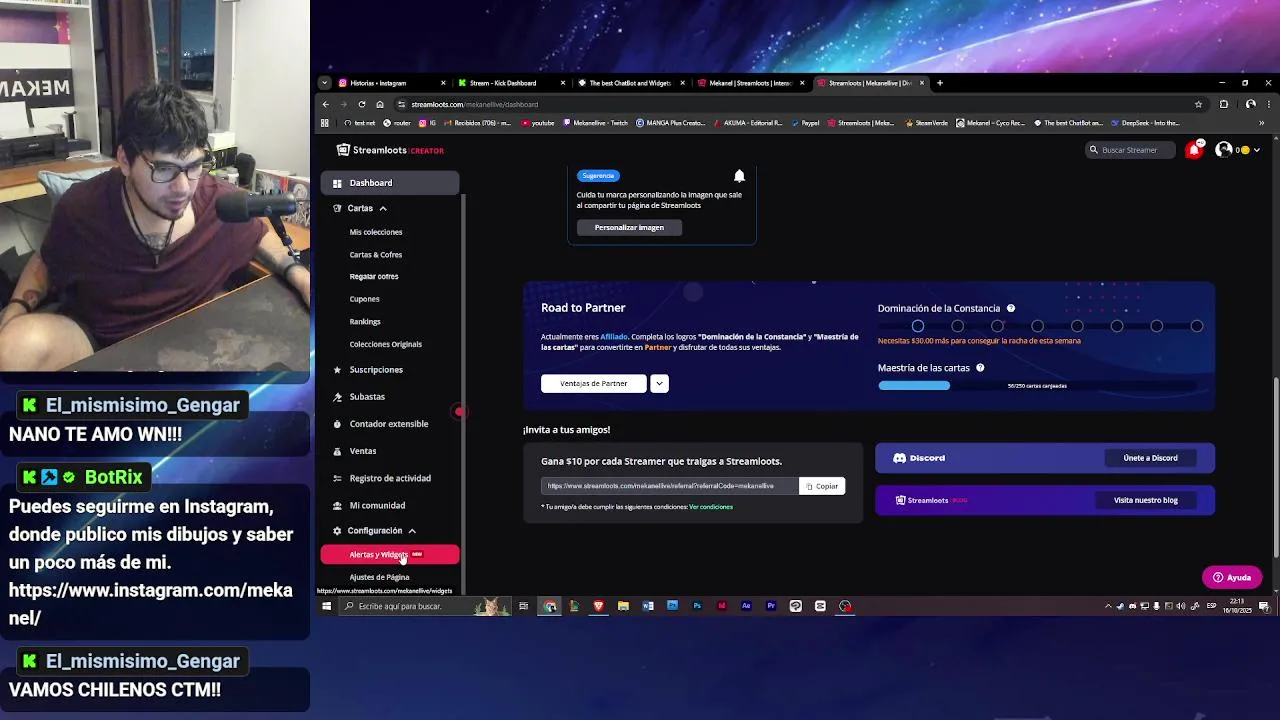The image size is (1280, 720).
Task: Switch to Stream - Kick Dashboard tab
Action: (x=510, y=83)
